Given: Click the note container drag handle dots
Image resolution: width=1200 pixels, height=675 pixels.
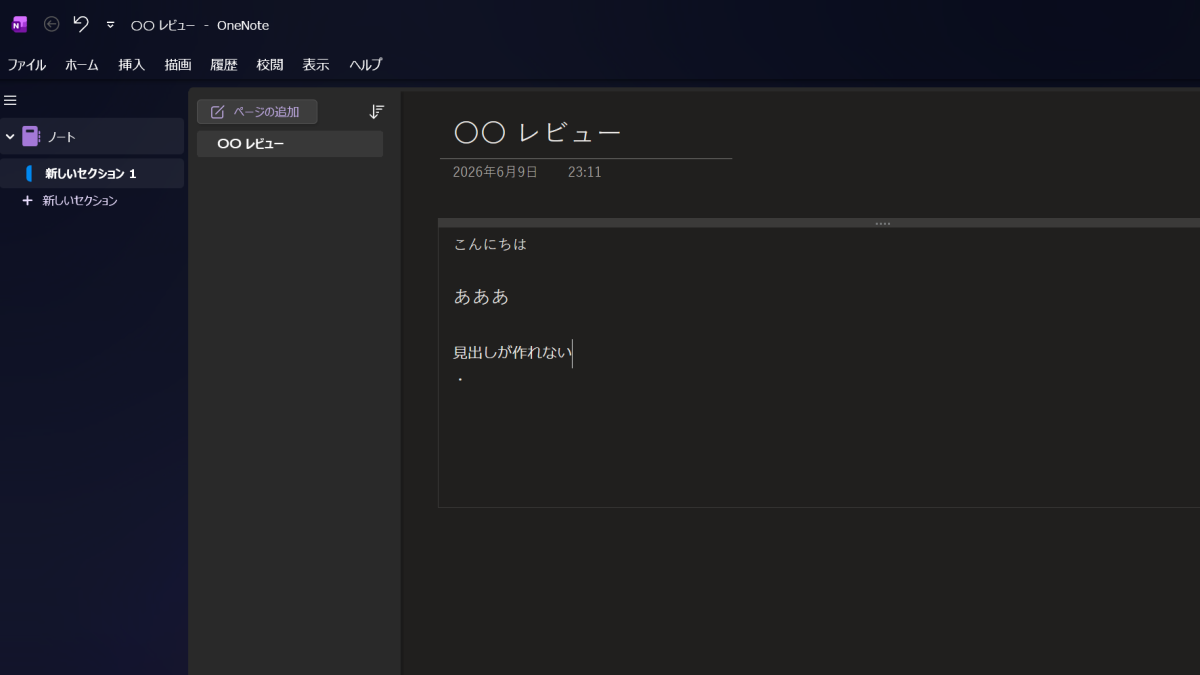Looking at the screenshot, I should click(x=883, y=223).
